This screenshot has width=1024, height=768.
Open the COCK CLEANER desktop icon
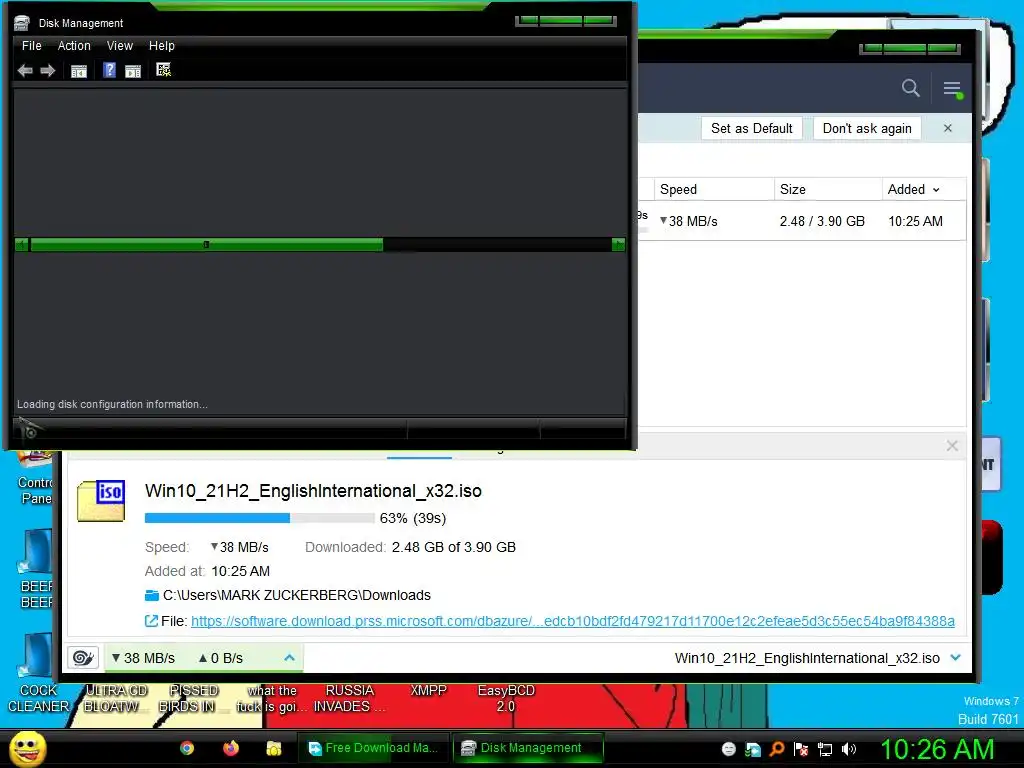pos(37,673)
